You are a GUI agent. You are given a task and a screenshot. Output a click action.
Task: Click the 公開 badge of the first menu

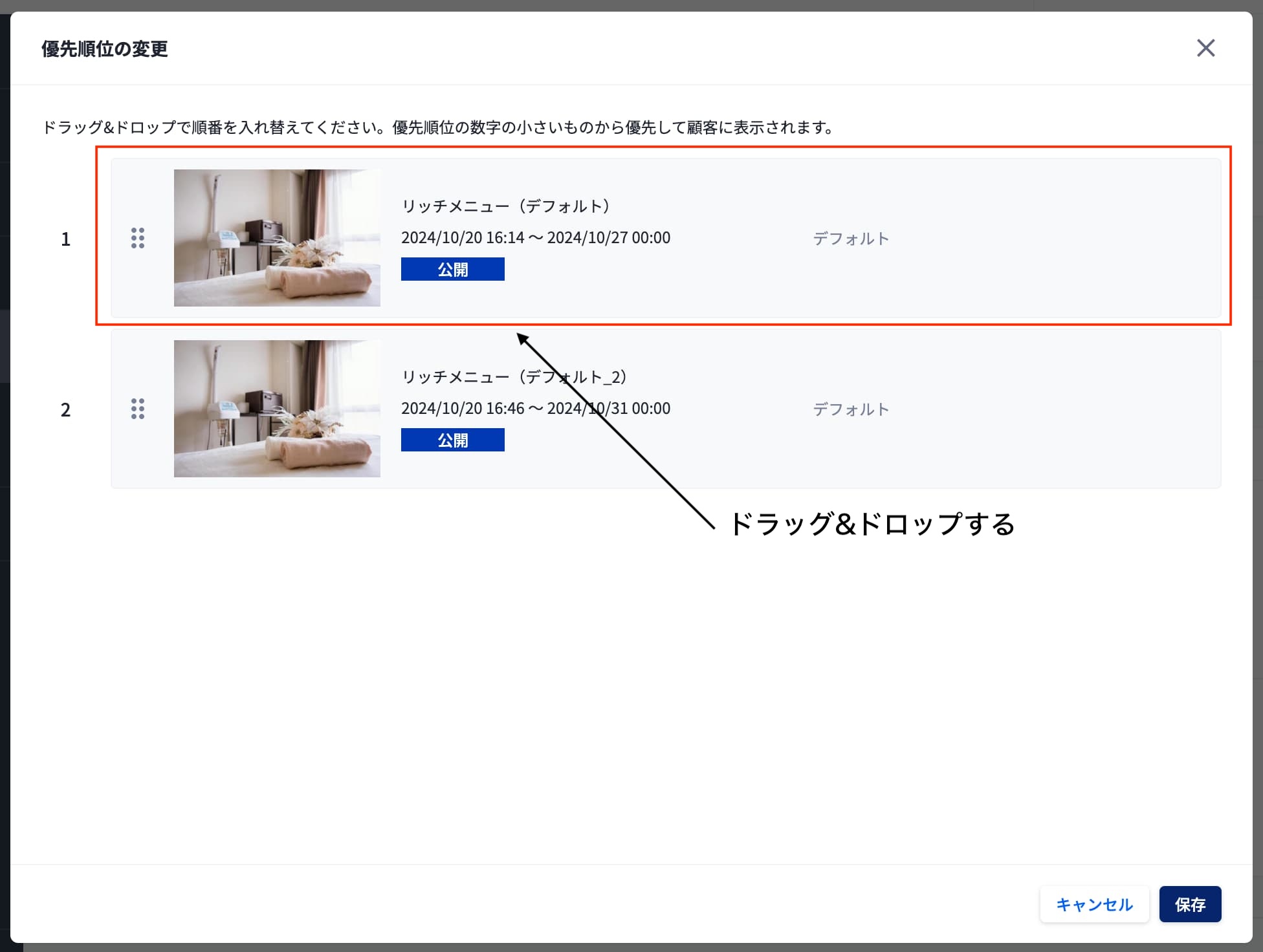[452, 269]
